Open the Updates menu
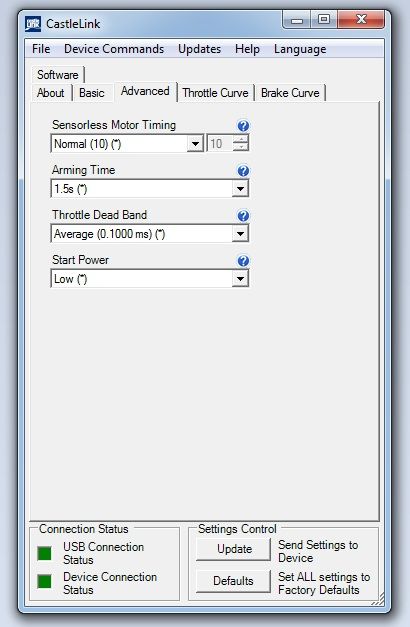Screen dimensions: 410x627 (200, 49)
